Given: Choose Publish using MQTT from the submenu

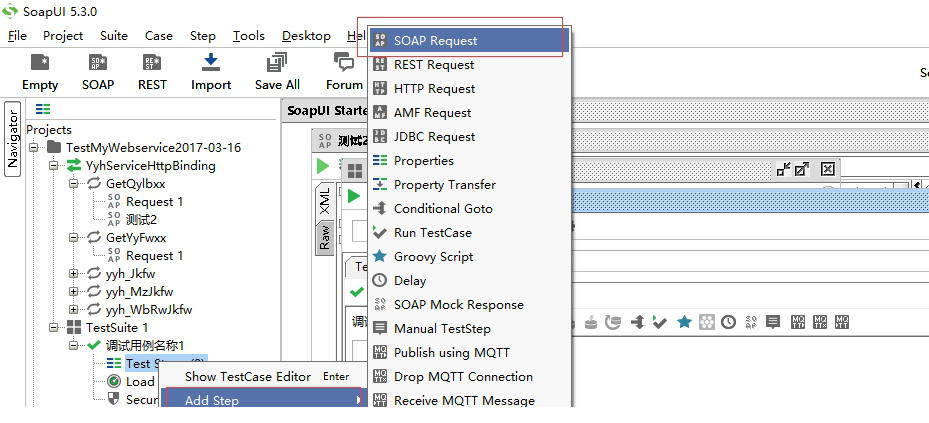Looking at the screenshot, I should click(469, 352).
